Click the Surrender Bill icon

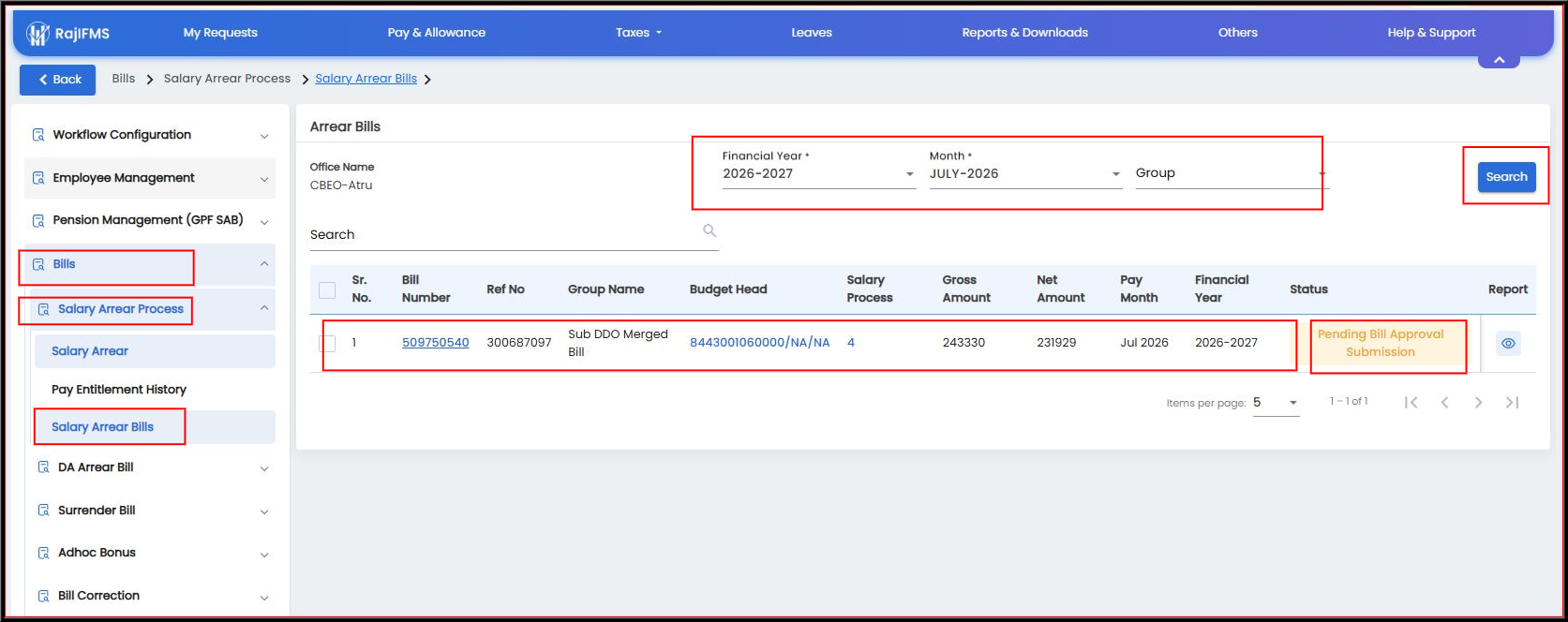click(x=43, y=511)
